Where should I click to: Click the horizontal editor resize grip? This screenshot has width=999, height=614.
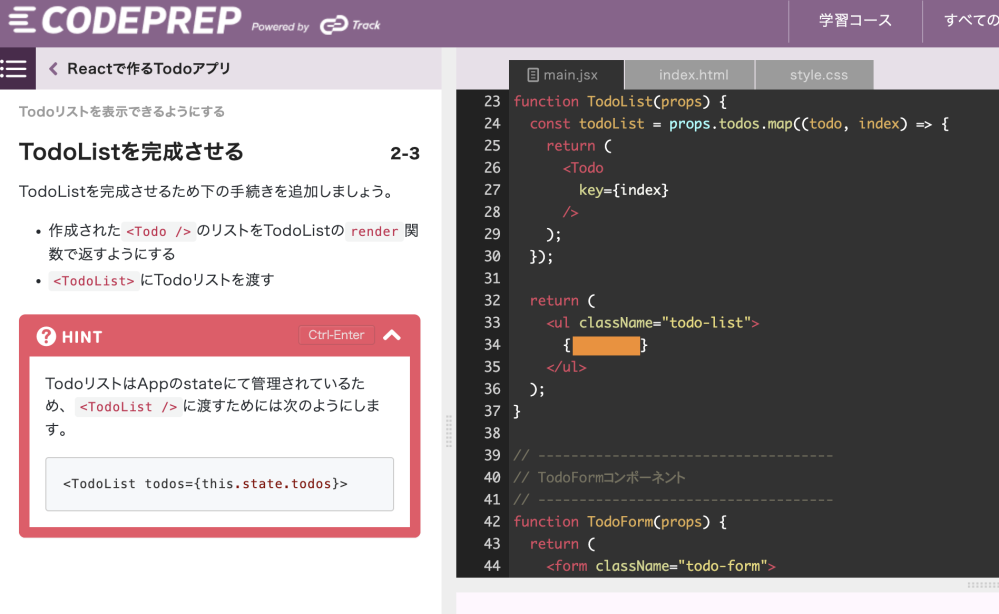pyautogui.click(x=980, y=584)
